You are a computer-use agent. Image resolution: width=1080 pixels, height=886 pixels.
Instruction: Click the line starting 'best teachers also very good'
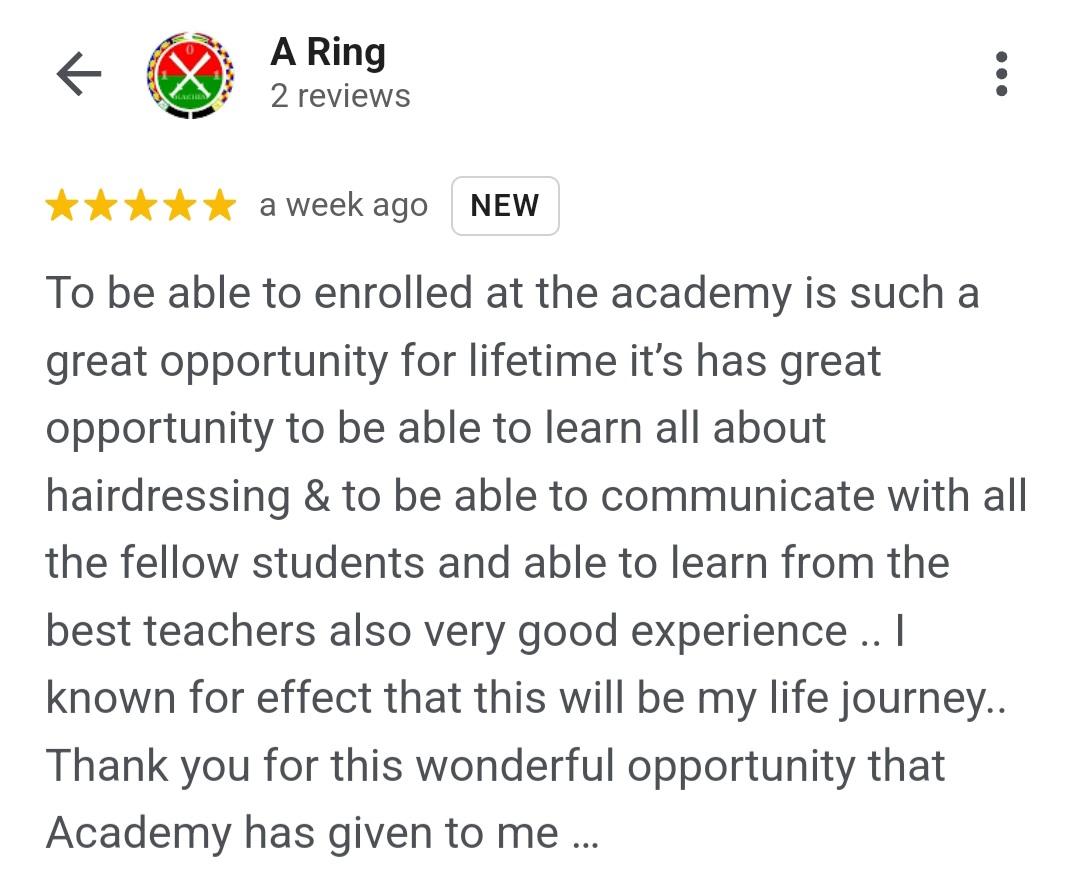click(475, 631)
